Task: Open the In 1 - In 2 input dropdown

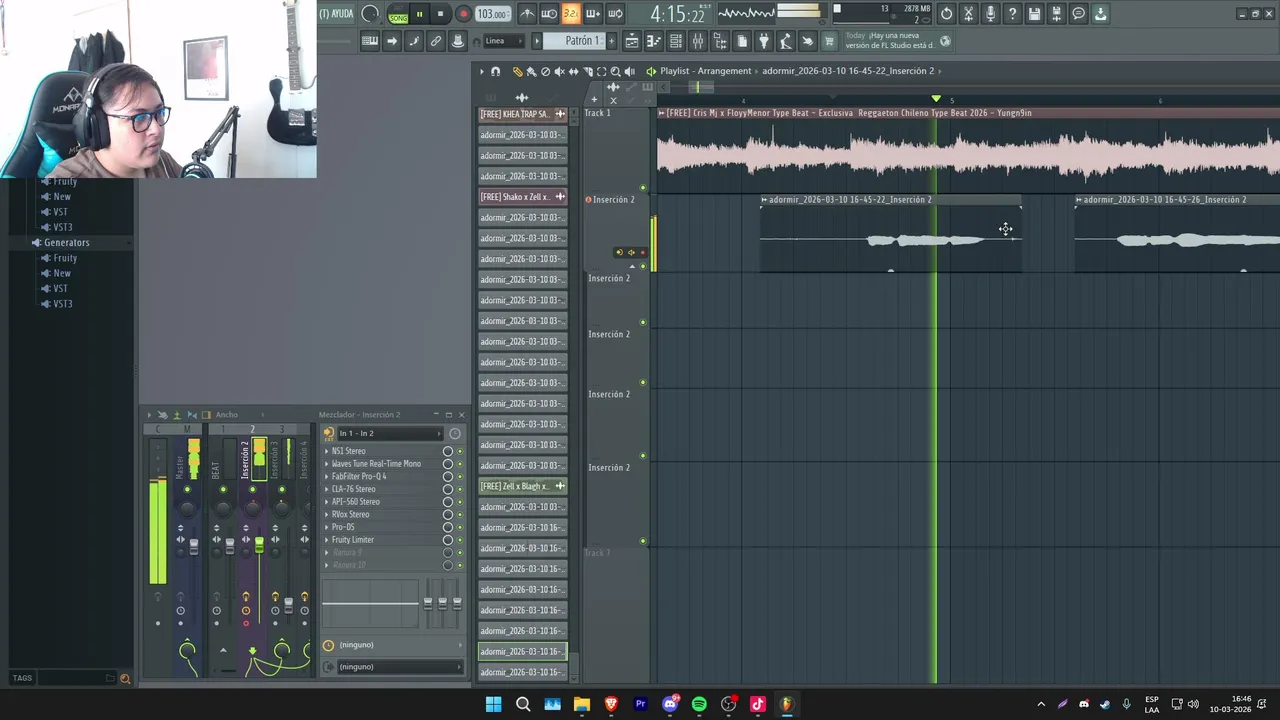Action: tap(390, 433)
